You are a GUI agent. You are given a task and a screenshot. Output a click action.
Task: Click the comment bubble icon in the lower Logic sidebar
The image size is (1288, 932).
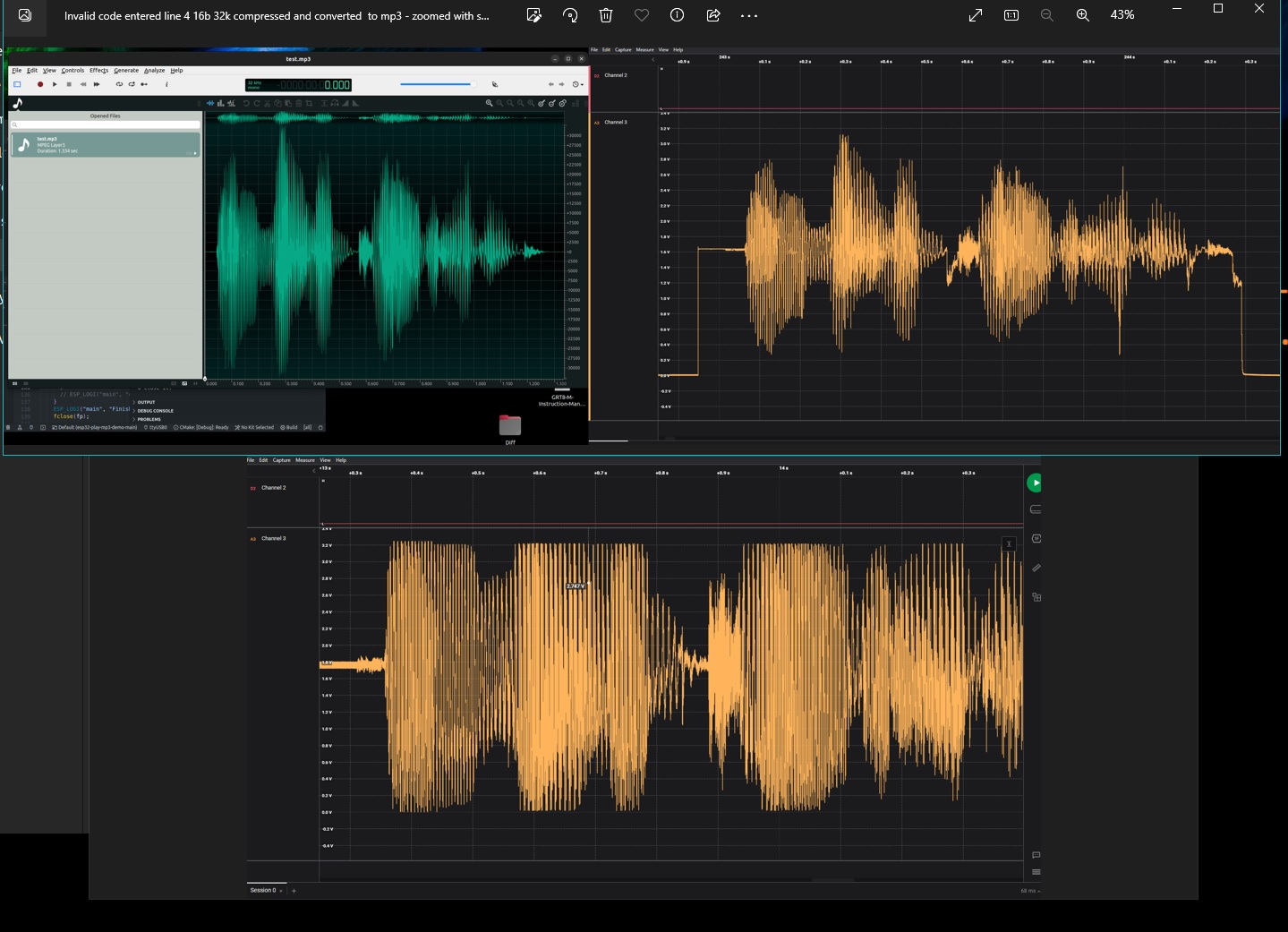point(1036,855)
